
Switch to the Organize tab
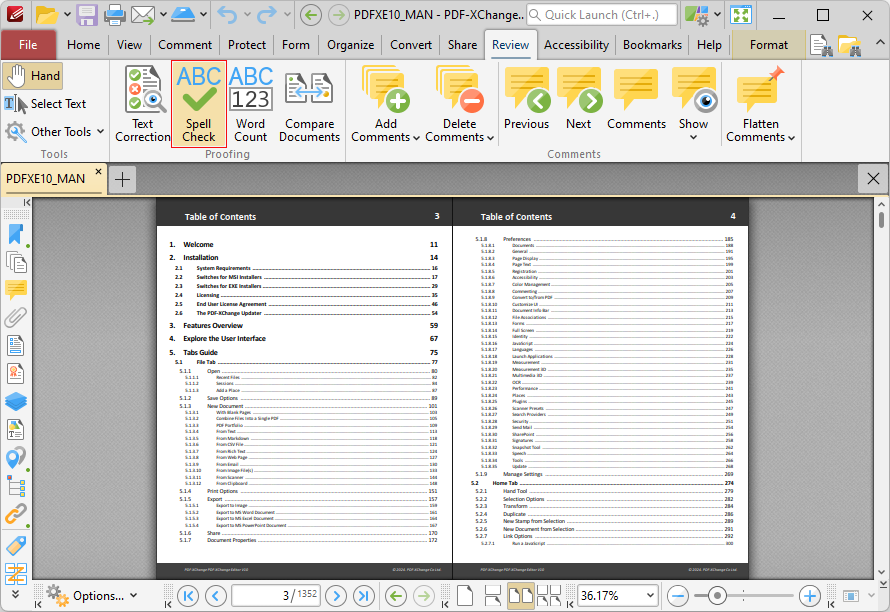tap(350, 45)
